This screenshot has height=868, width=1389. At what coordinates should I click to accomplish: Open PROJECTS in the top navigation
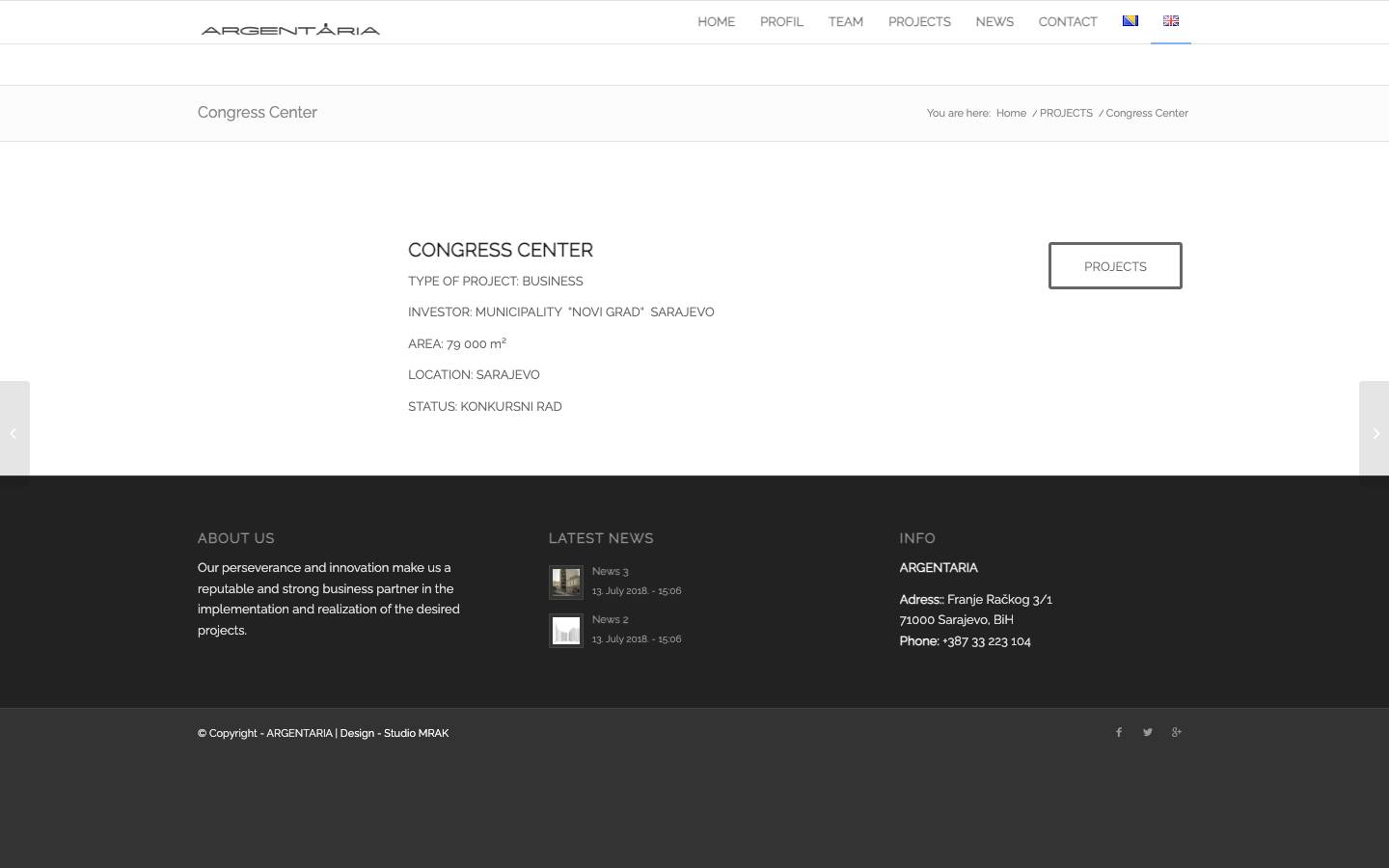pos(919,21)
